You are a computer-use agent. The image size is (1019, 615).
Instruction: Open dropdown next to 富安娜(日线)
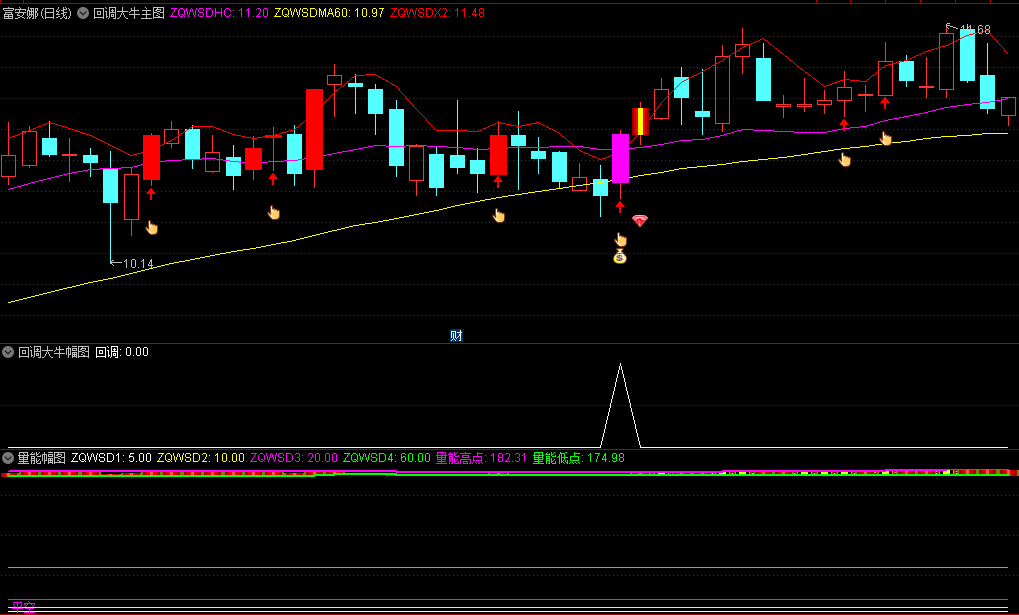[x=83, y=14]
